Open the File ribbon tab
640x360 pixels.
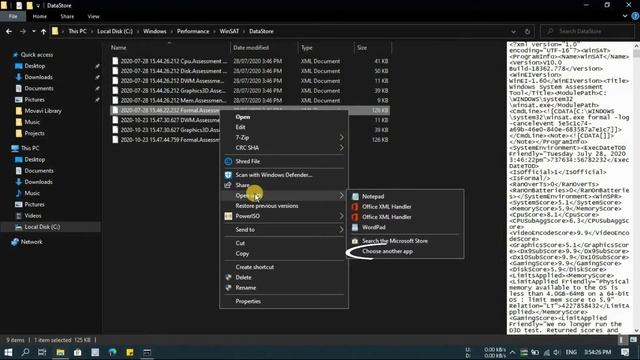(x=13, y=16)
